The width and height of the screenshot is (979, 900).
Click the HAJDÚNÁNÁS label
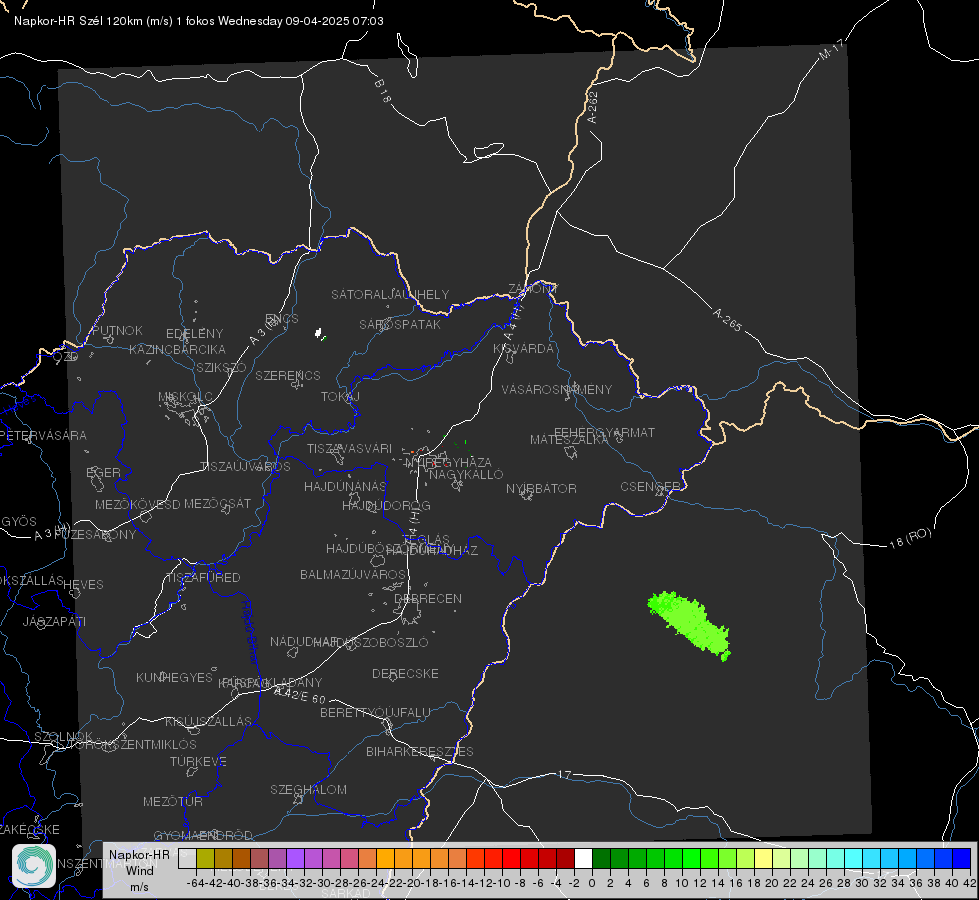[x=345, y=486]
